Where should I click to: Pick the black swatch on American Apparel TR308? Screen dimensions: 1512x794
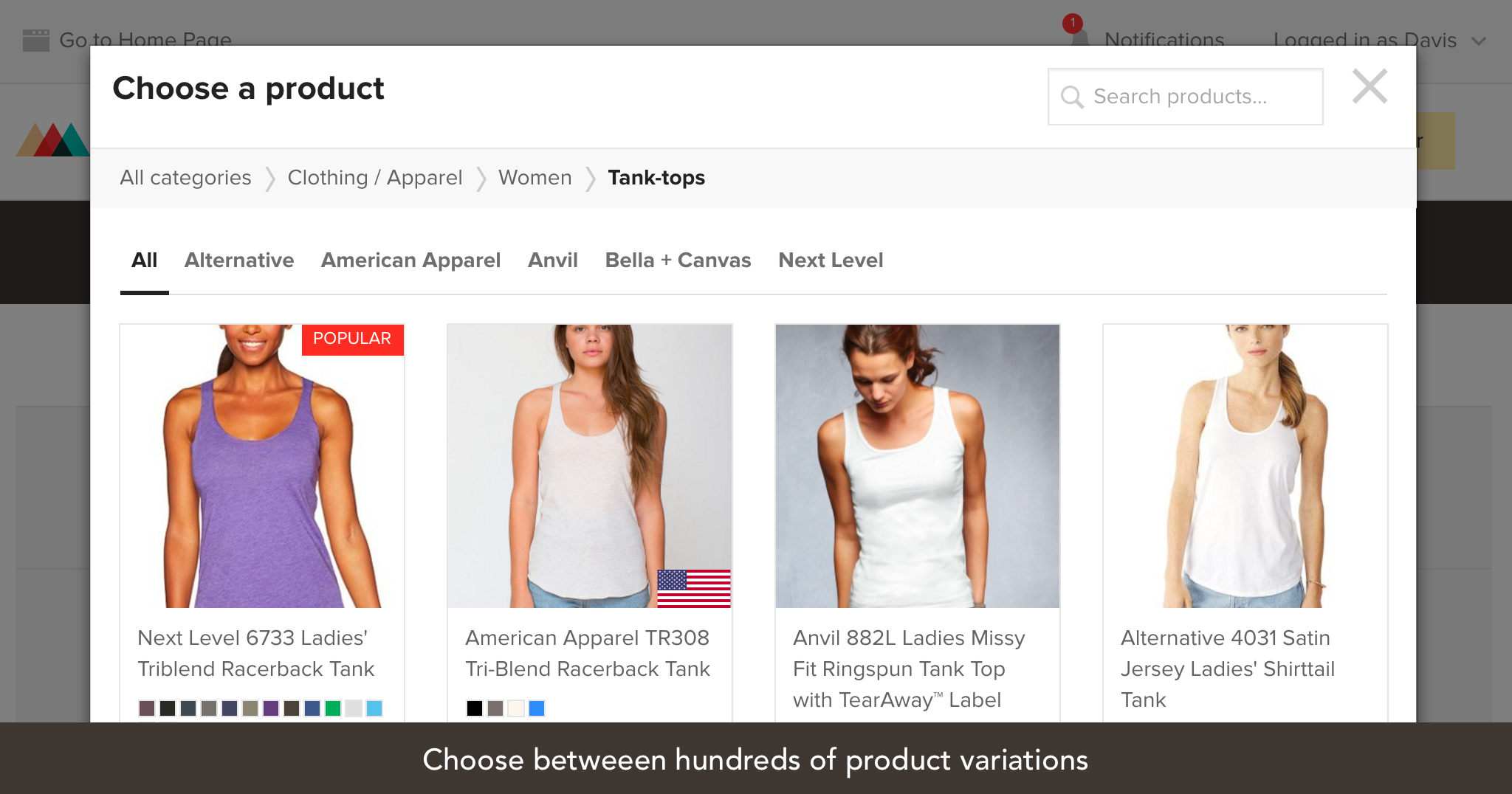pos(475,708)
